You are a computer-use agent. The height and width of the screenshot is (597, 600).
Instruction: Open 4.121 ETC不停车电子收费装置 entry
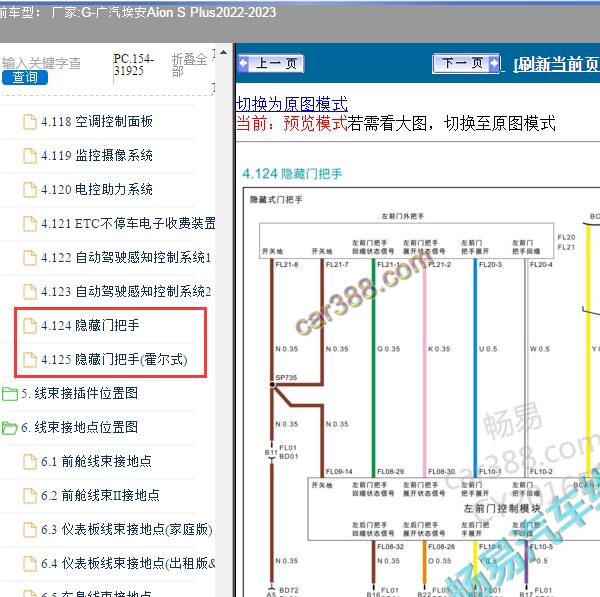coord(128,223)
